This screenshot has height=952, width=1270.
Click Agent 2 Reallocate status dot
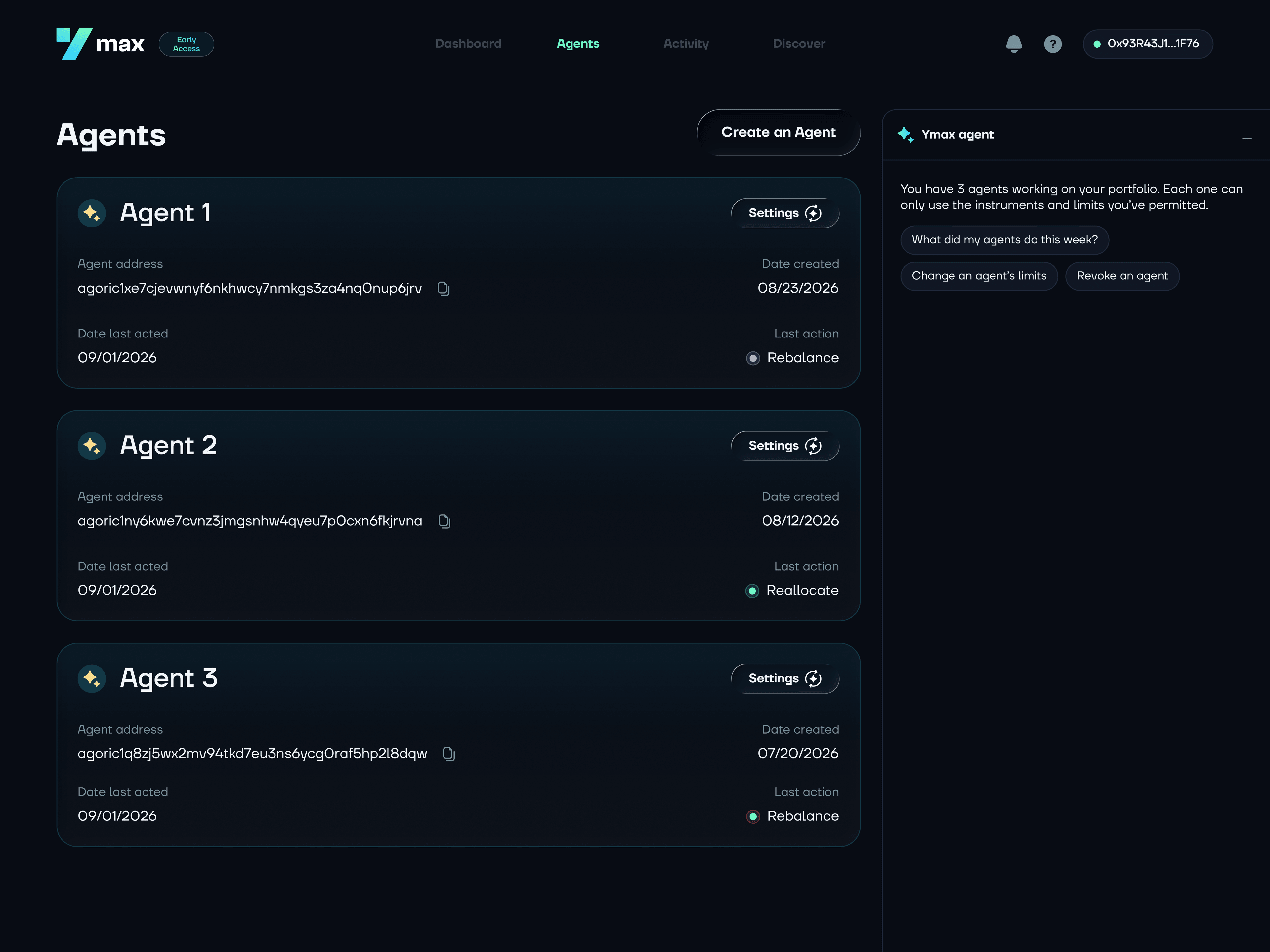point(752,590)
